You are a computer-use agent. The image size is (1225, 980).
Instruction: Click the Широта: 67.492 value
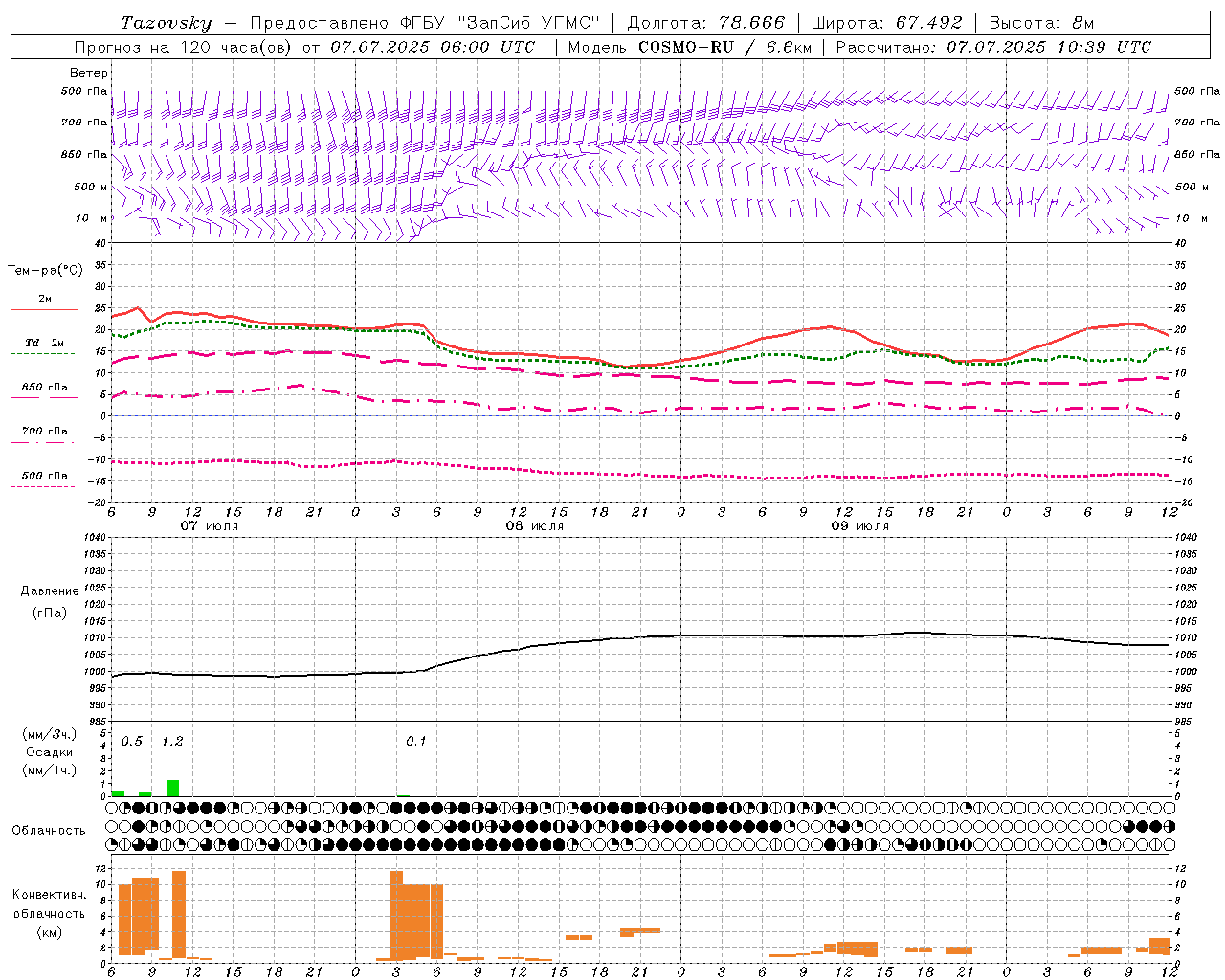coord(886,23)
